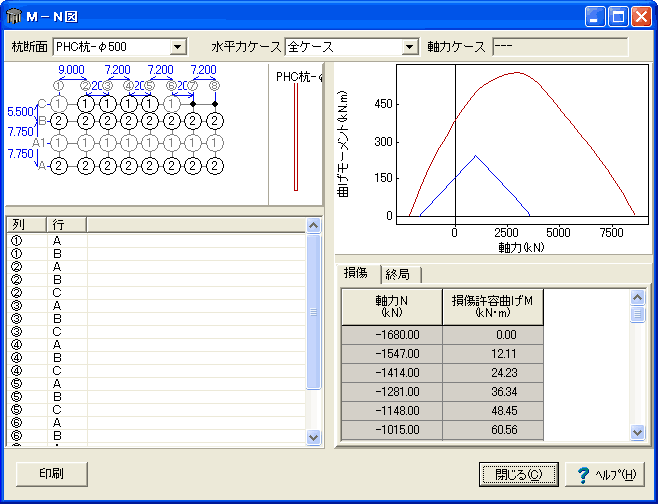The image size is (658, 504).
Task: Select the 48.45 moment cell
Action: (x=493, y=411)
